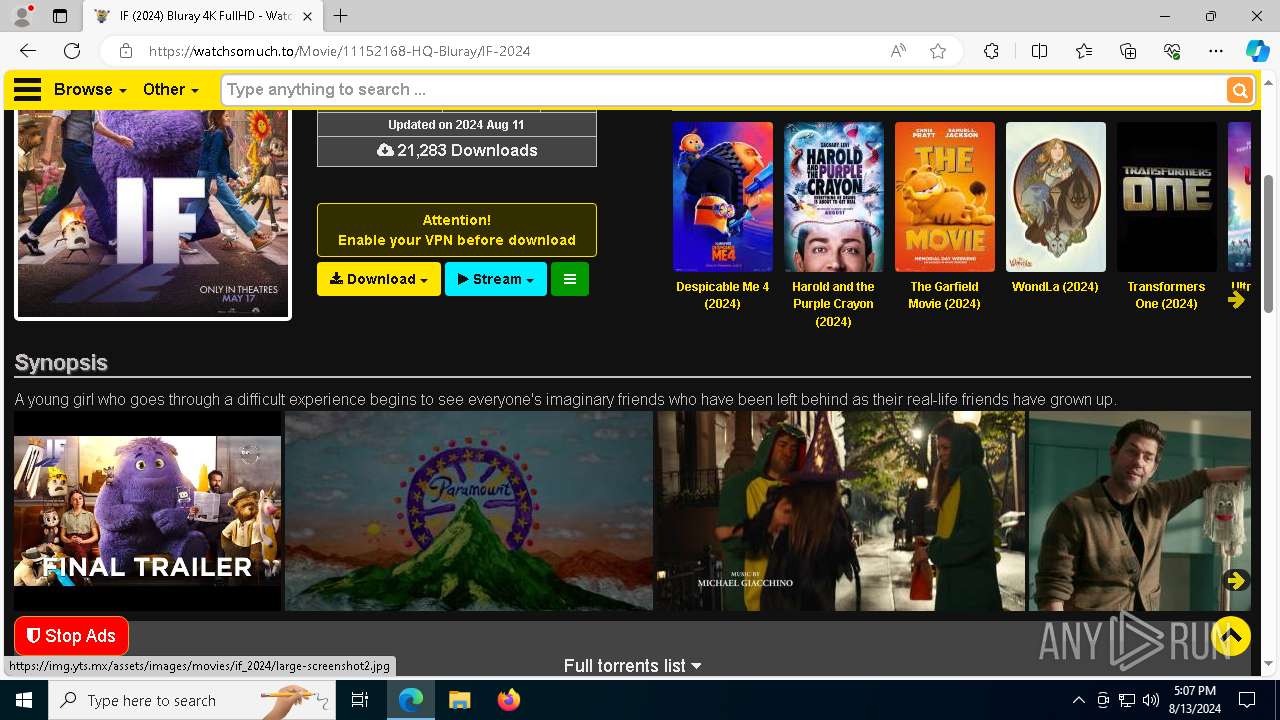
Task: Click the green list menu button
Action: pos(570,279)
